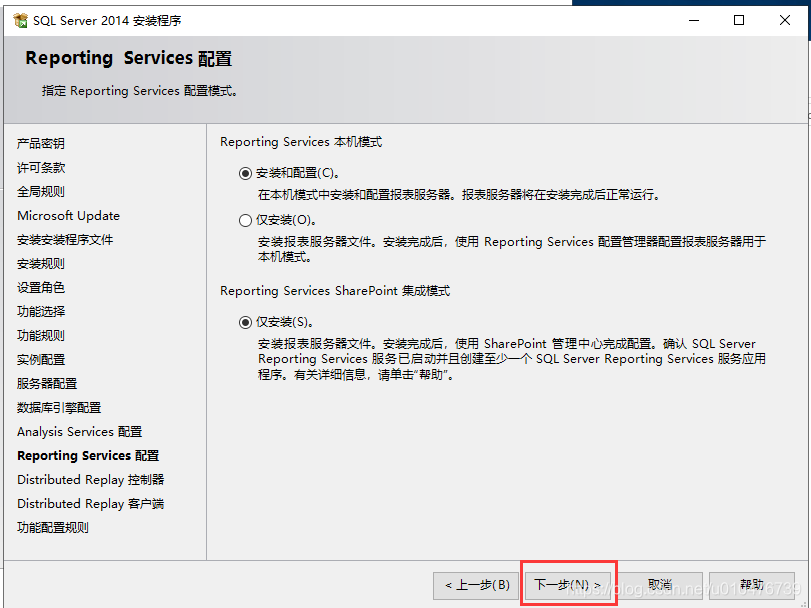Click the 服务器配置 step

47,384
